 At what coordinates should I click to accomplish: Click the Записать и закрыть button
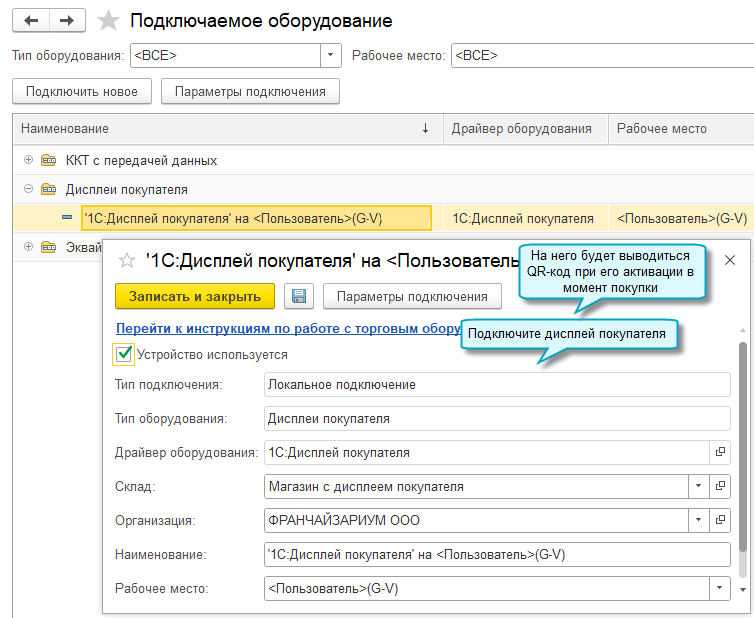click(x=195, y=296)
